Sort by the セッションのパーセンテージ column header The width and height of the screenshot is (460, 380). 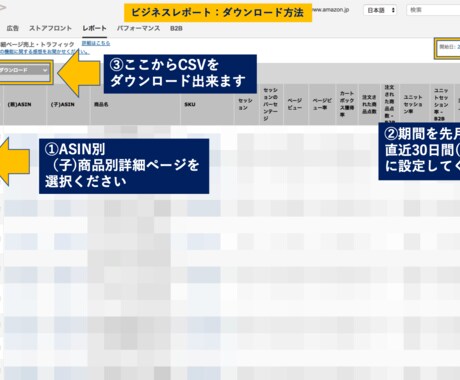271,104
